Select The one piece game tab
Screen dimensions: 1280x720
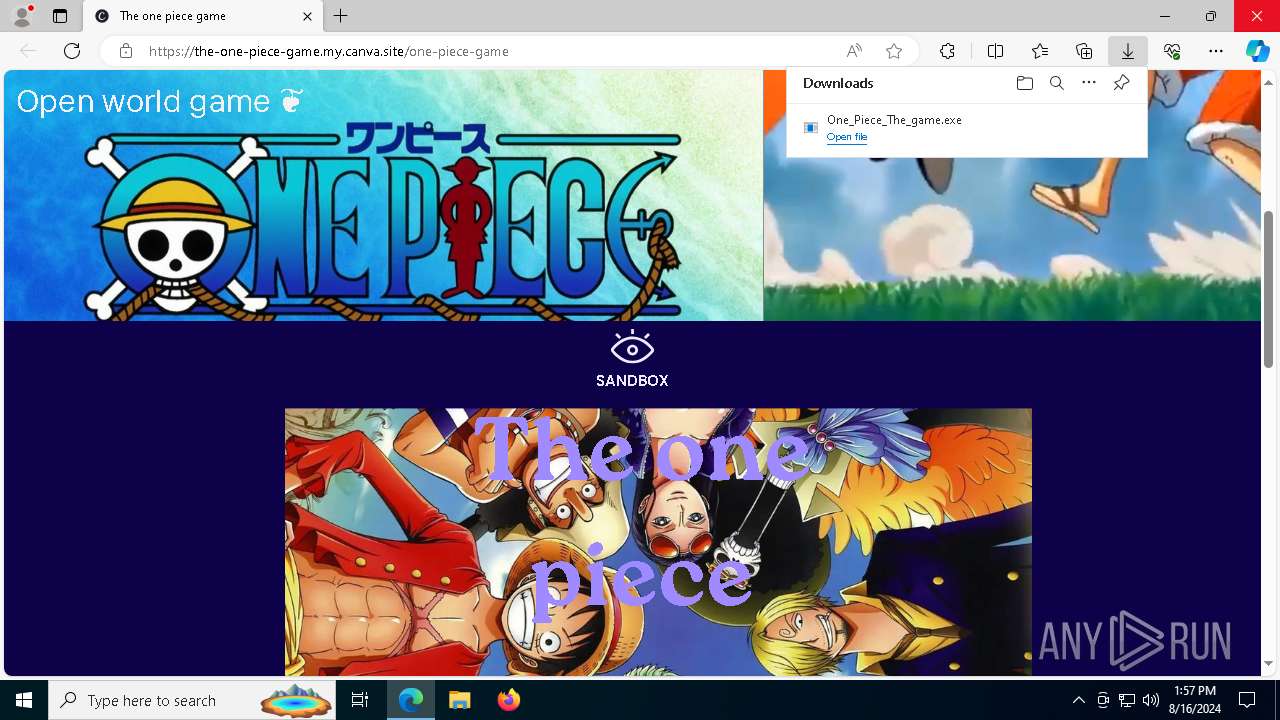pyautogui.click(x=203, y=16)
